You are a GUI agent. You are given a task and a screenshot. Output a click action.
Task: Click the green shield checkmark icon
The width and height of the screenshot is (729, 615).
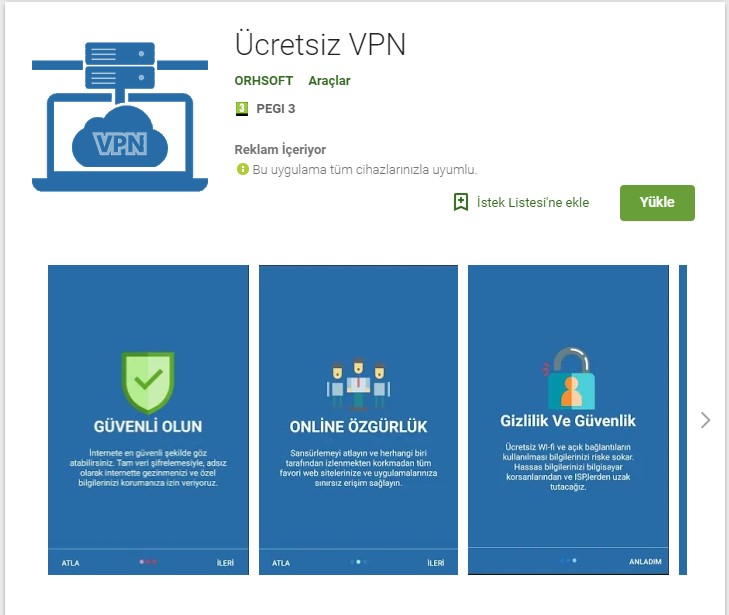tap(148, 382)
